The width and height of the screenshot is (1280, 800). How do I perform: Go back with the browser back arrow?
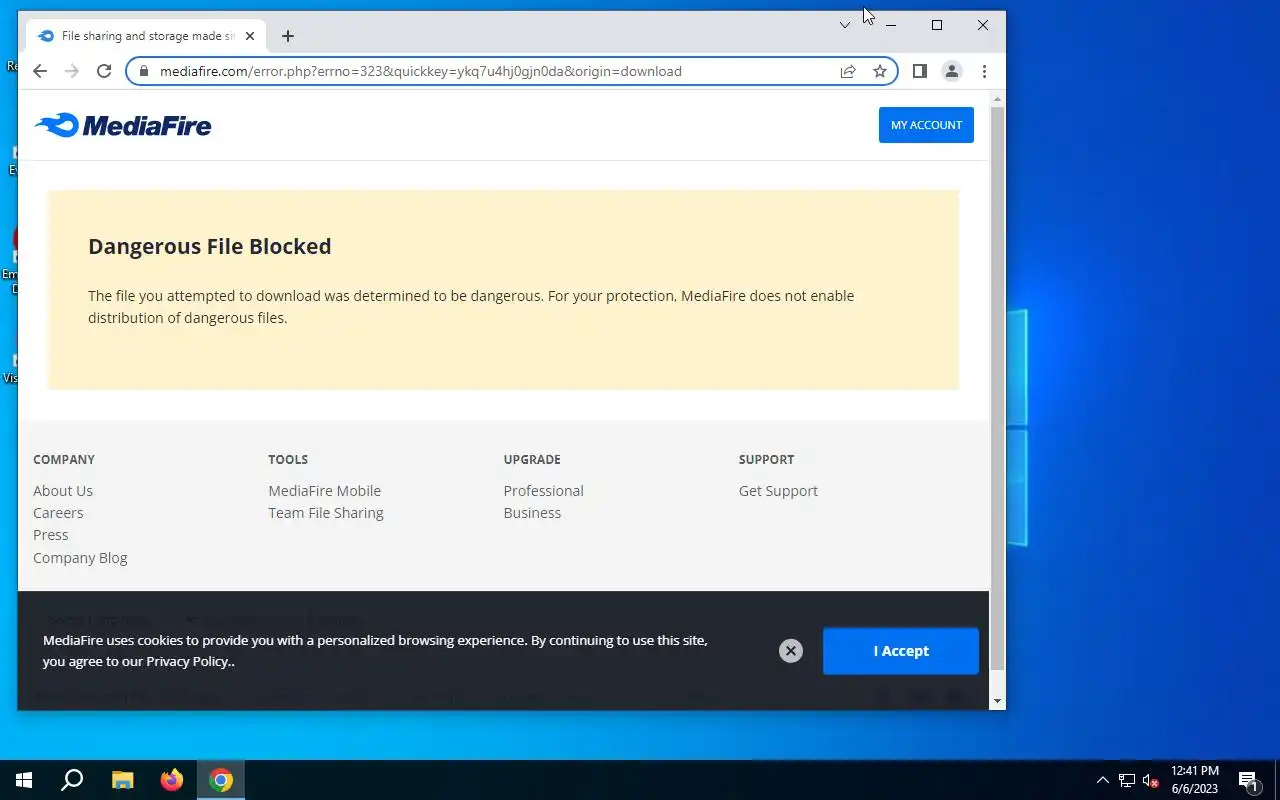tap(40, 71)
